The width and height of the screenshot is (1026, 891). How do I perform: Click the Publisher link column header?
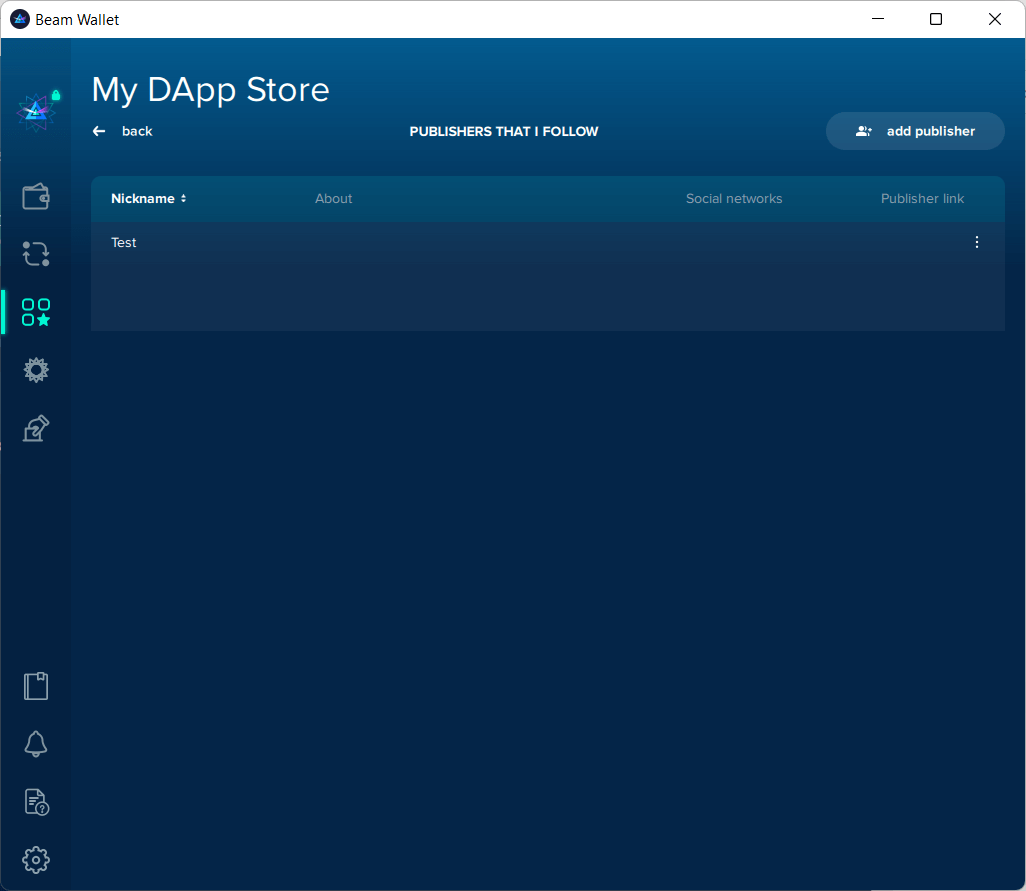click(x=922, y=199)
